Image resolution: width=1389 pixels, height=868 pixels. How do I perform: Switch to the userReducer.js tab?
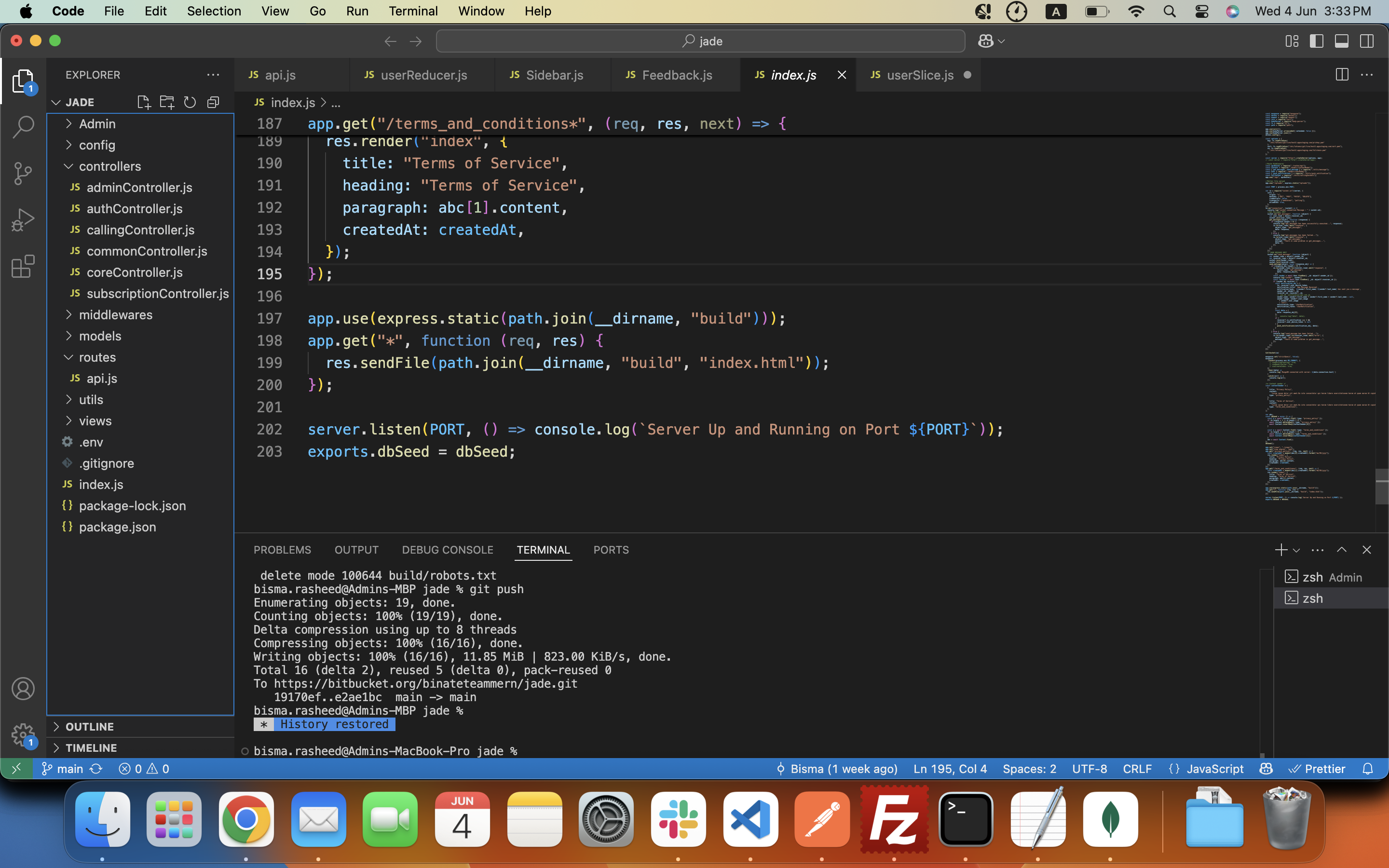point(423,75)
